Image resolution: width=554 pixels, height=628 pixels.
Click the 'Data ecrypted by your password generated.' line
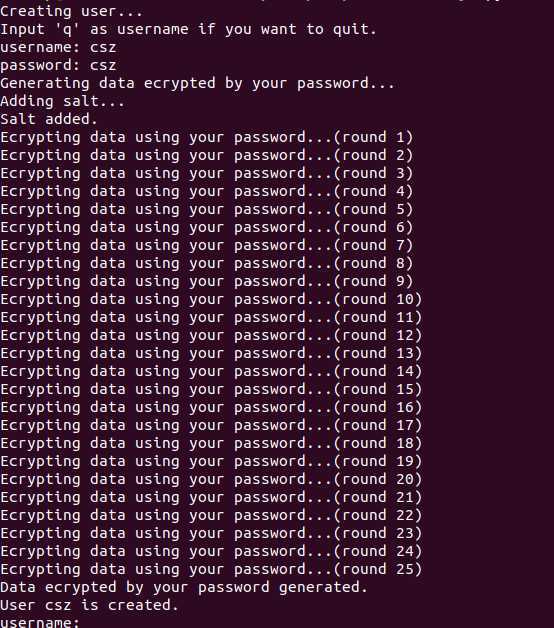(184, 588)
